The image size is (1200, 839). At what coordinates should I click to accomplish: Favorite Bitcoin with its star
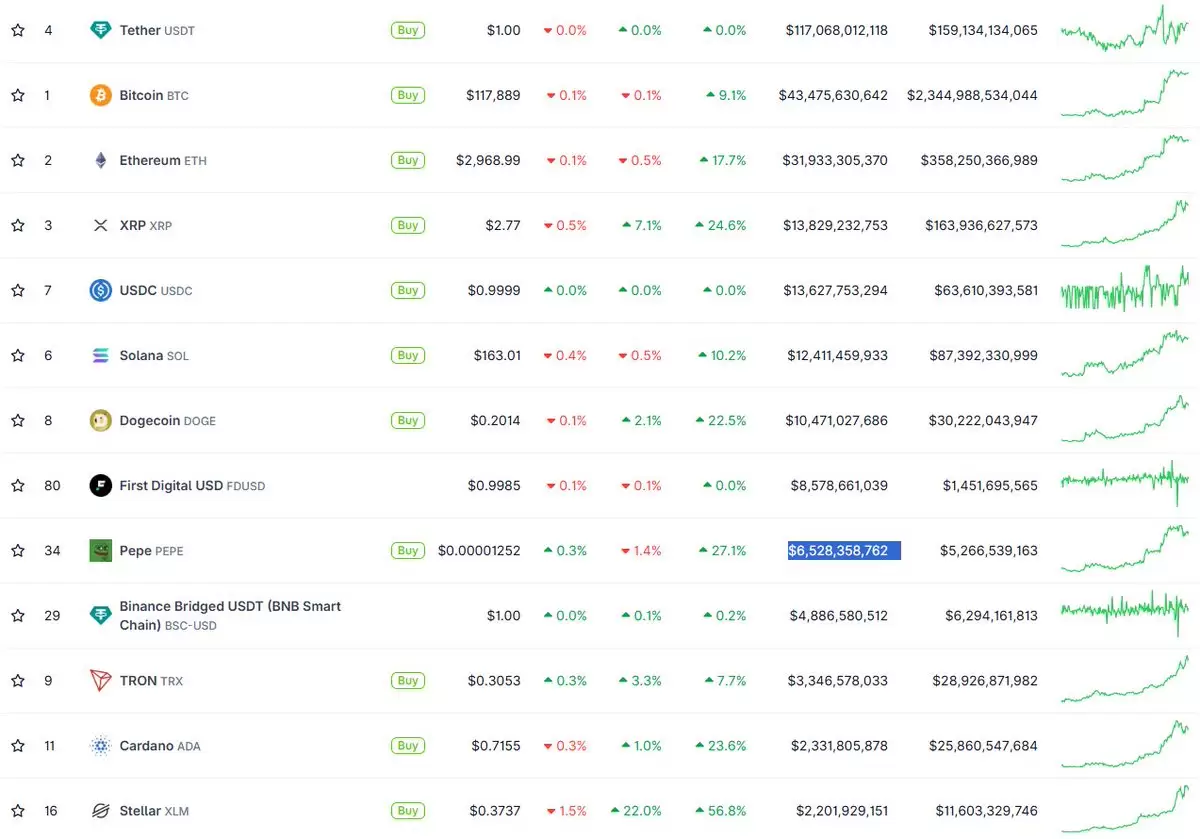click(x=18, y=95)
